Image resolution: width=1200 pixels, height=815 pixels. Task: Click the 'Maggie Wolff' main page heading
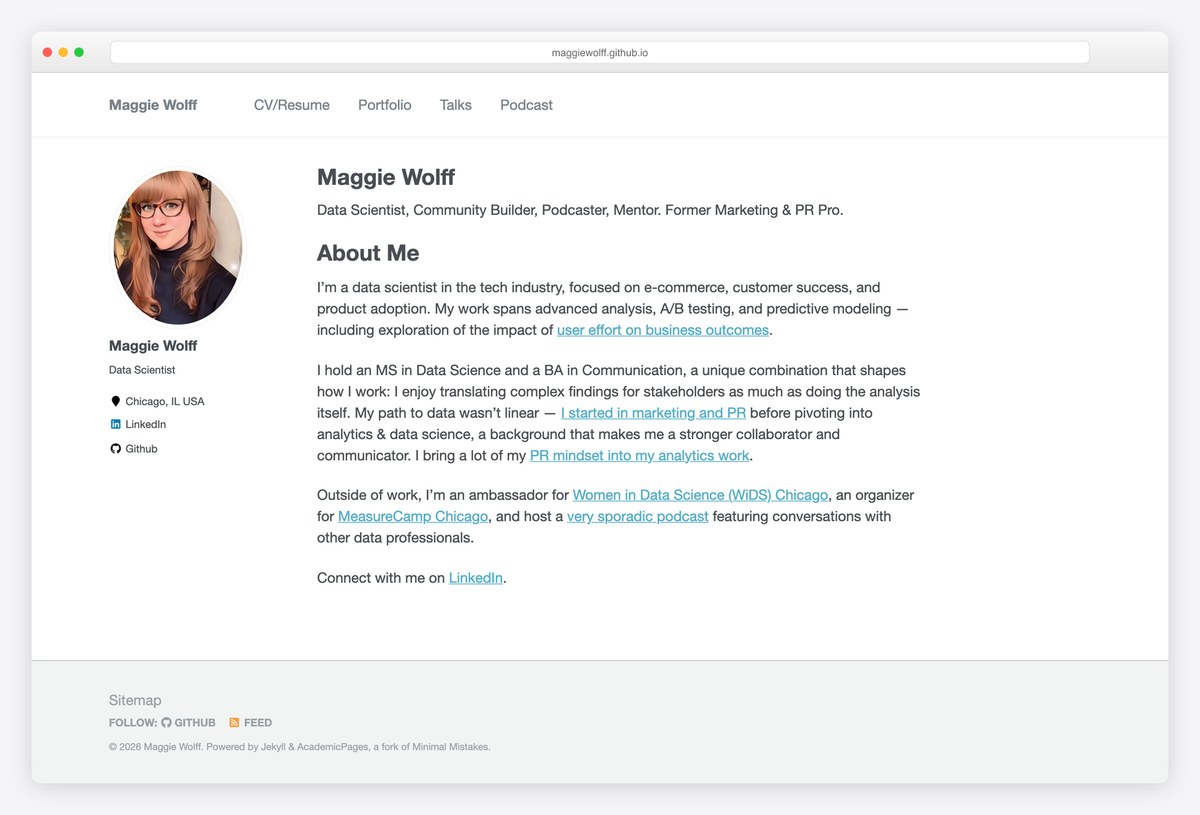[386, 178]
